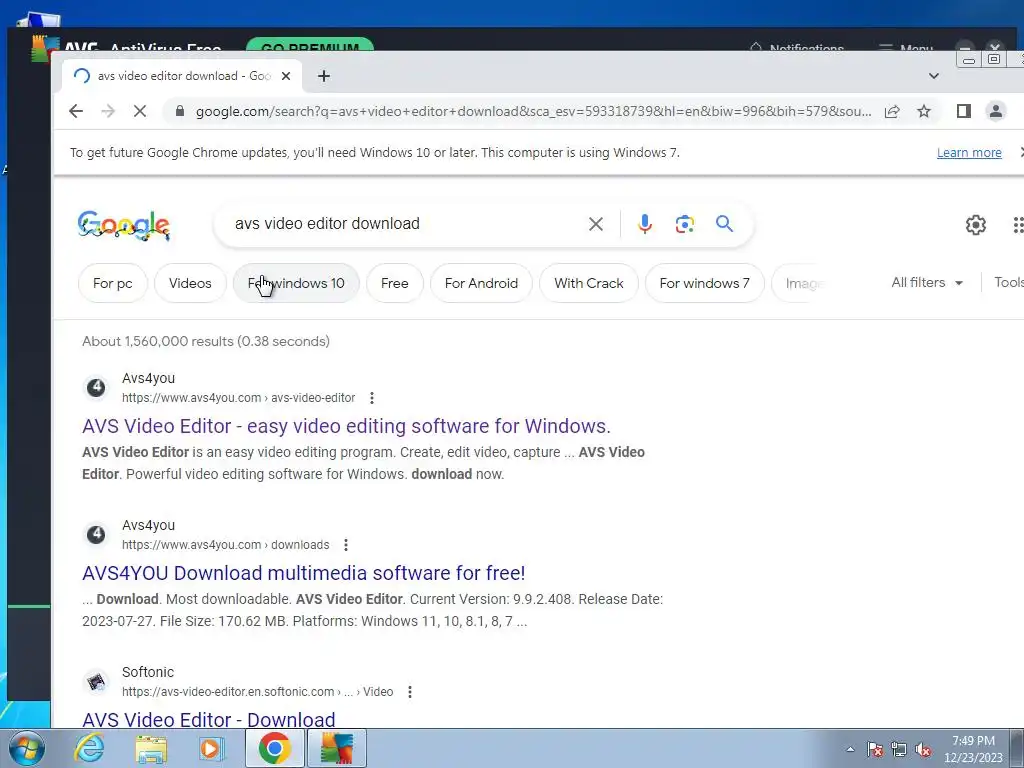
Task: Start voice search with microphone icon
Action: (x=645, y=224)
